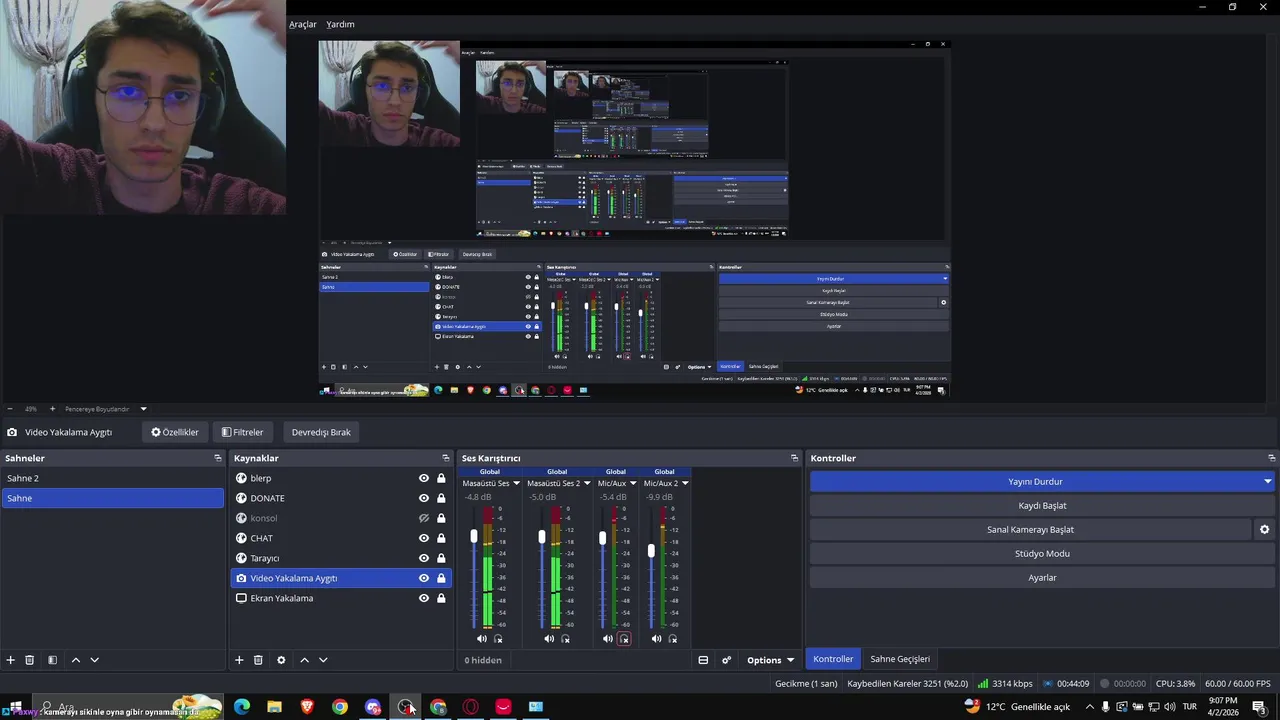
Task: Mute the Masaüstü Ses channel
Action: click(x=482, y=639)
